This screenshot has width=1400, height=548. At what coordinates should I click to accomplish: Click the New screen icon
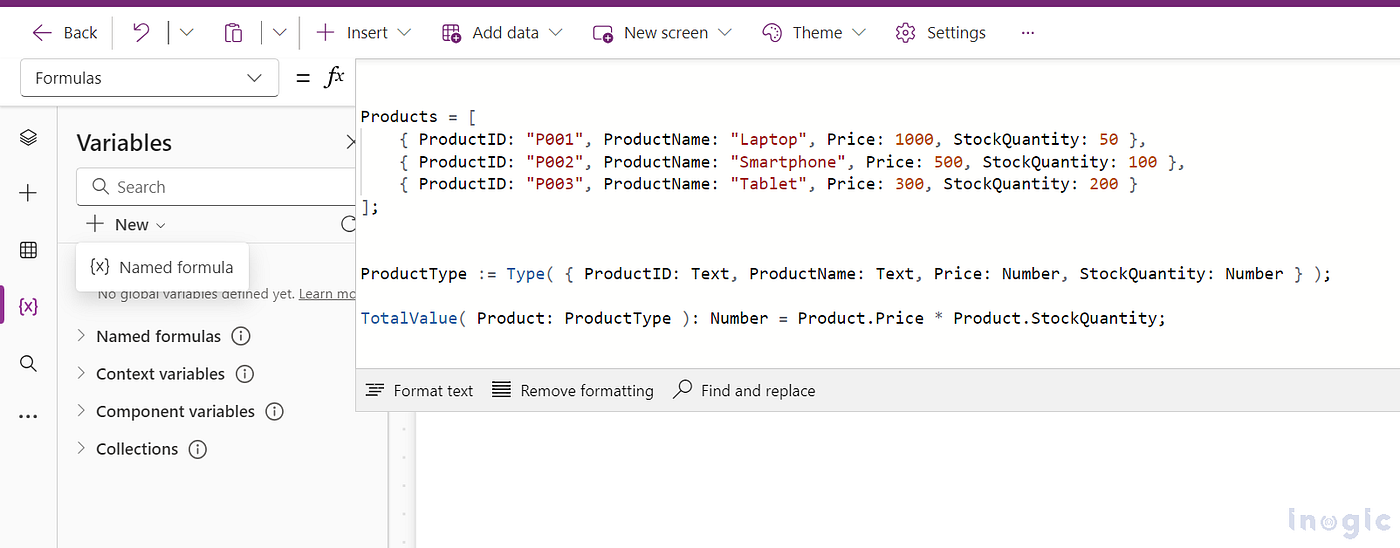click(x=603, y=33)
